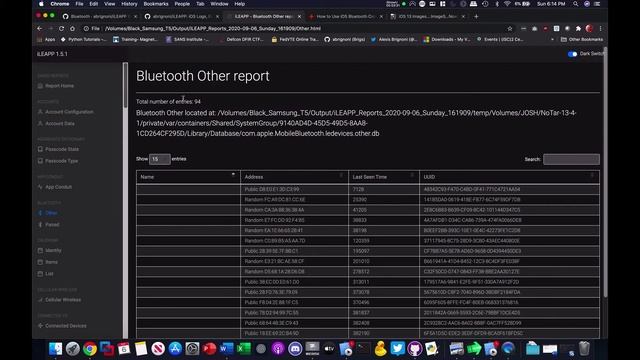This screenshot has height=360, width=640.
Task: Bookmark this page with the star
Action: click(510, 29)
